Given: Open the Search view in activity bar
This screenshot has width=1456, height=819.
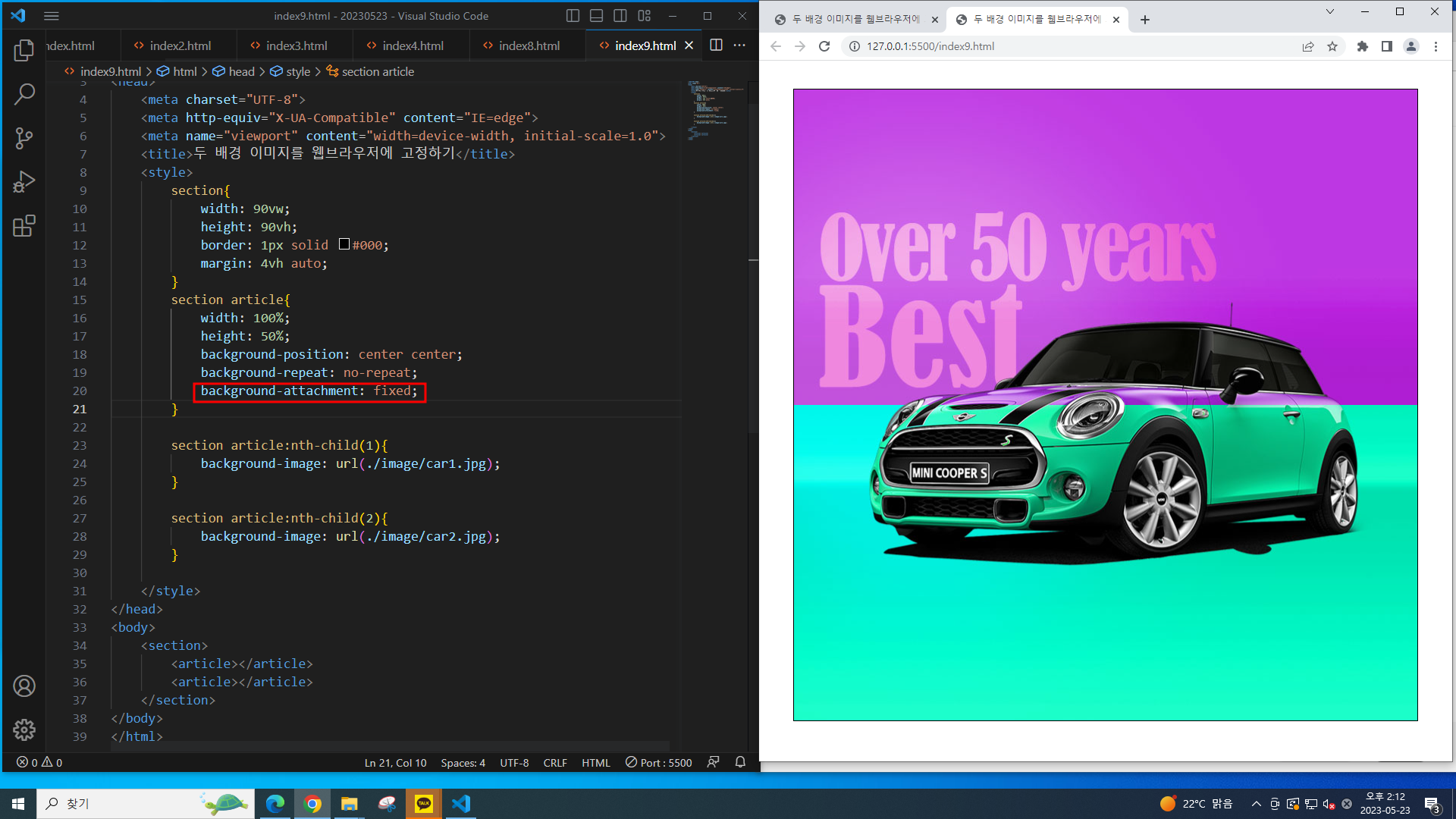Looking at the screenshot, I should [24, 94].
